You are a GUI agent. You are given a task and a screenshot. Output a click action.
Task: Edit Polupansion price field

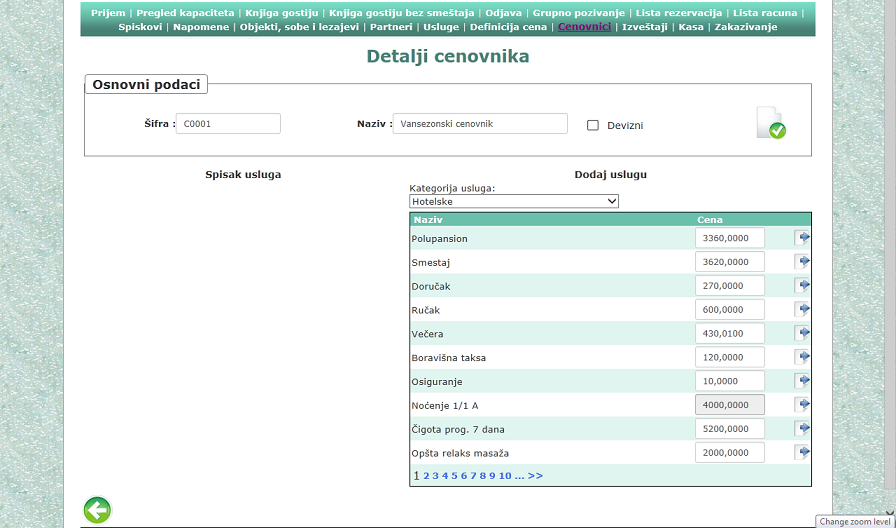tap(730, 238)
